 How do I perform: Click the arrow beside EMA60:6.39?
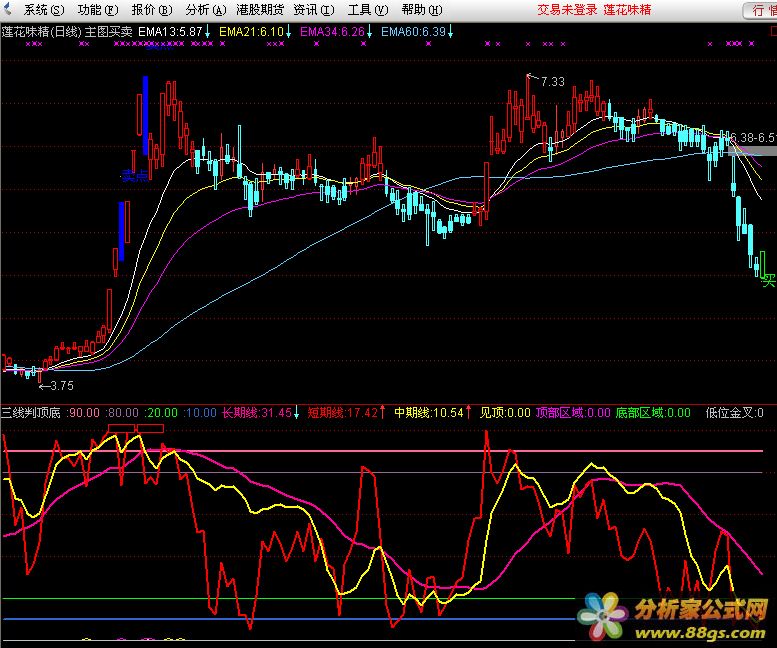(x=450, y=31)
